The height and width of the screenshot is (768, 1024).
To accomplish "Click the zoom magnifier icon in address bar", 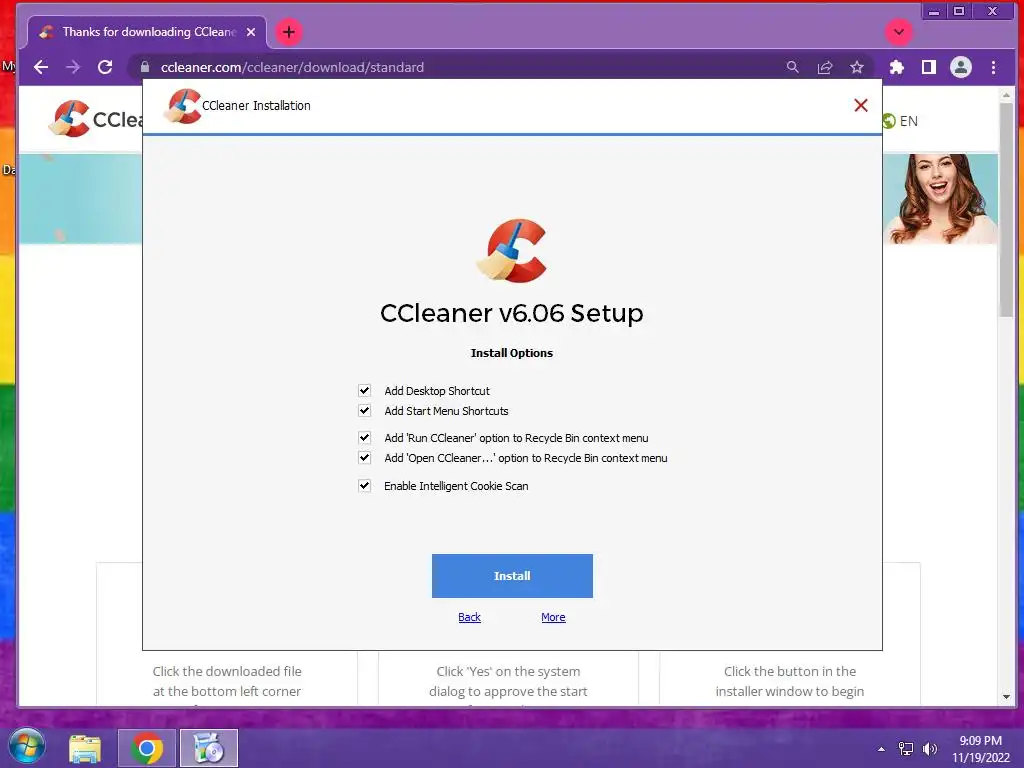I will click(792, 67).
